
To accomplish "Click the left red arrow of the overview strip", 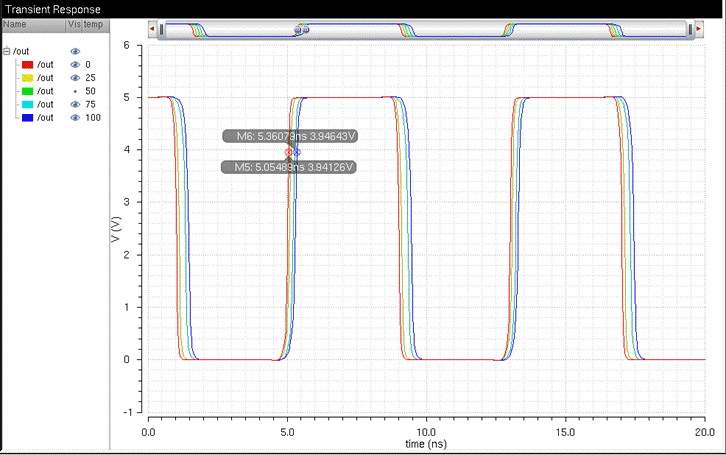I will point(152,29).
